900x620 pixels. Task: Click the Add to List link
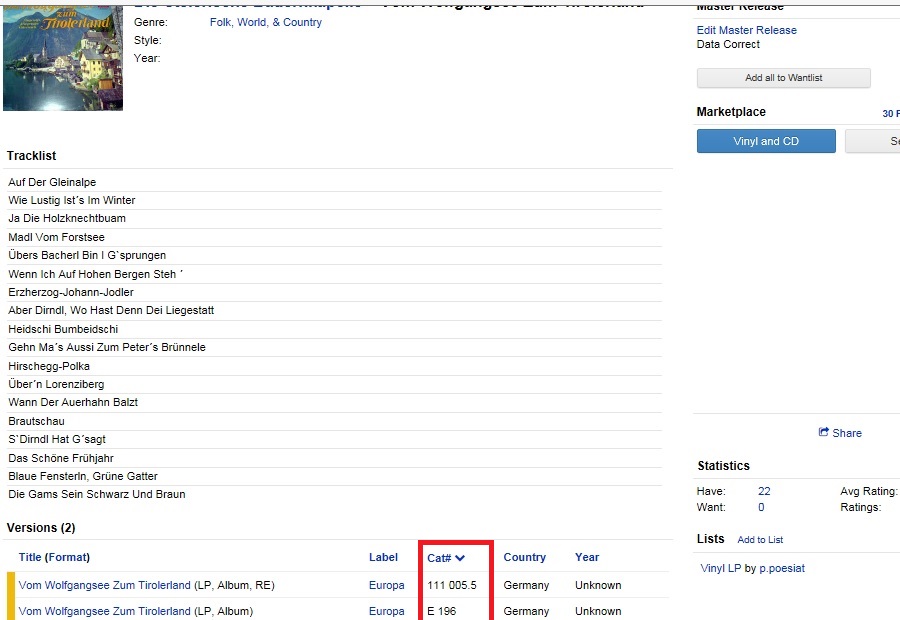760,540
